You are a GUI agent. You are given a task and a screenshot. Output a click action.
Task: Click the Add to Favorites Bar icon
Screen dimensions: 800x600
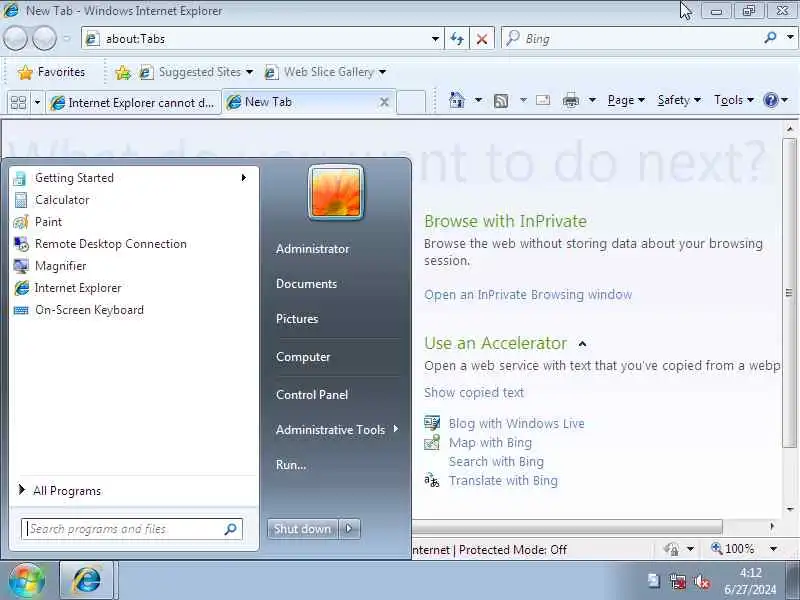pos(122,72)
